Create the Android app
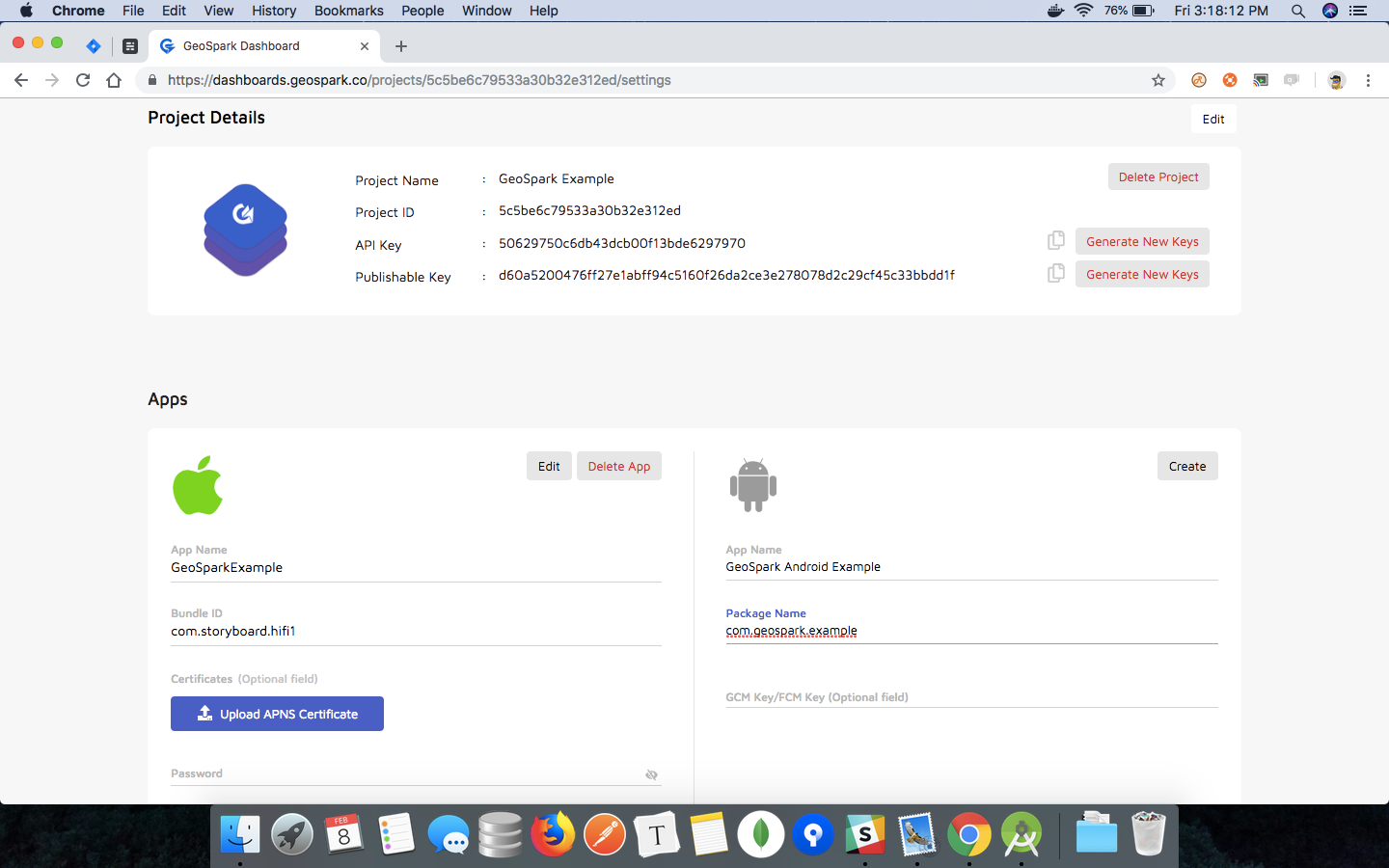Image resolution: width=1389 pixels, height=868 pixels. pyautogui.click(x=1187, y=466)
